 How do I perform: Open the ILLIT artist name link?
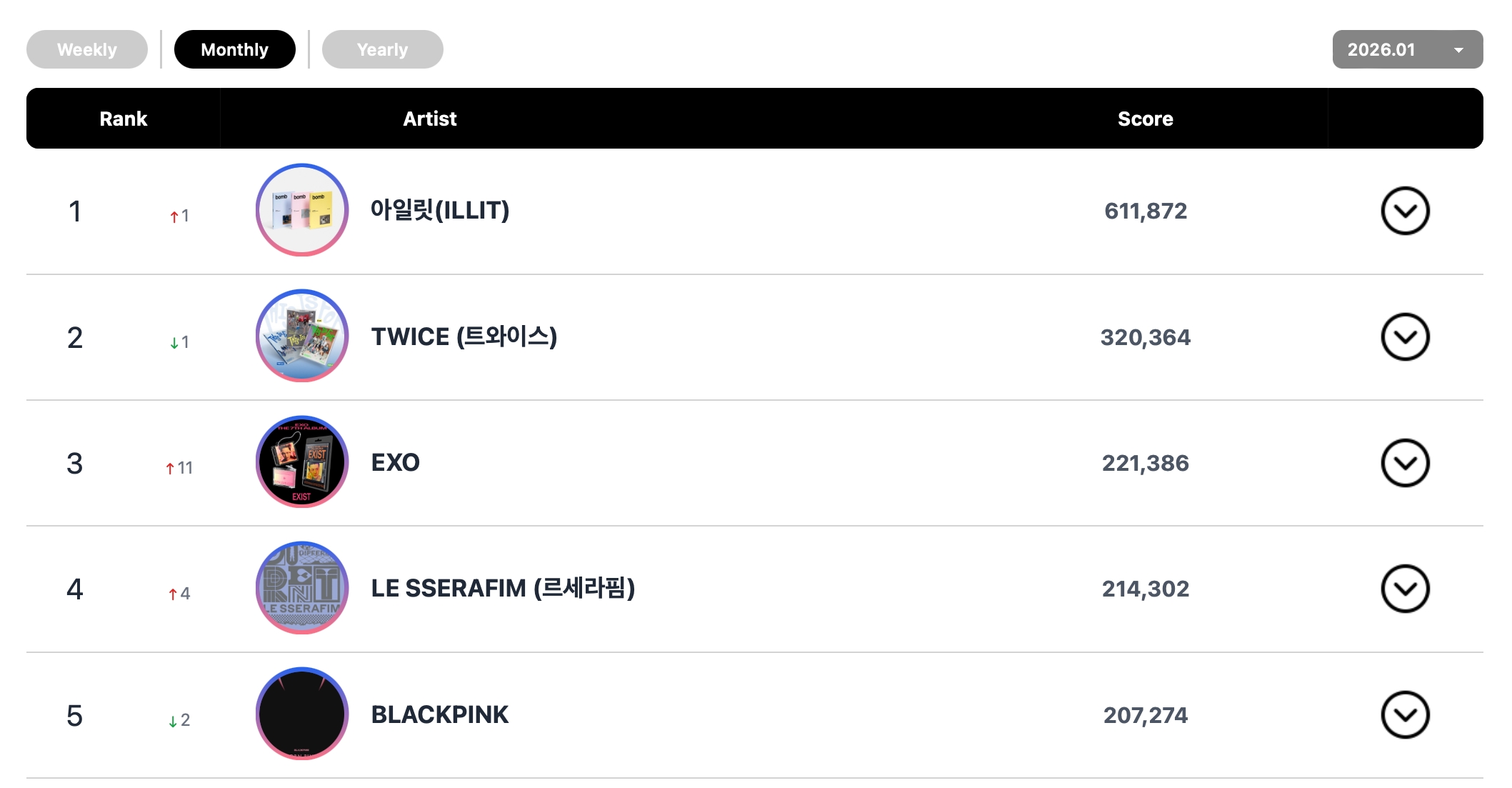pyautogui.click(x=439, y=211)
